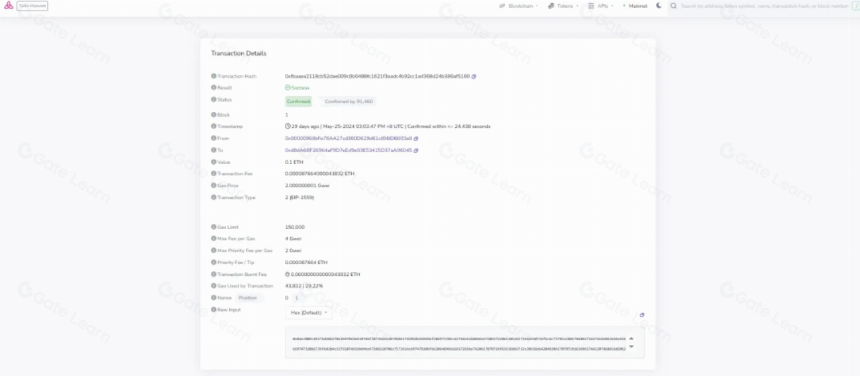Click the Position label next to Nonce
The width and height of the screenshot is (860, 376).
point(248,298)
